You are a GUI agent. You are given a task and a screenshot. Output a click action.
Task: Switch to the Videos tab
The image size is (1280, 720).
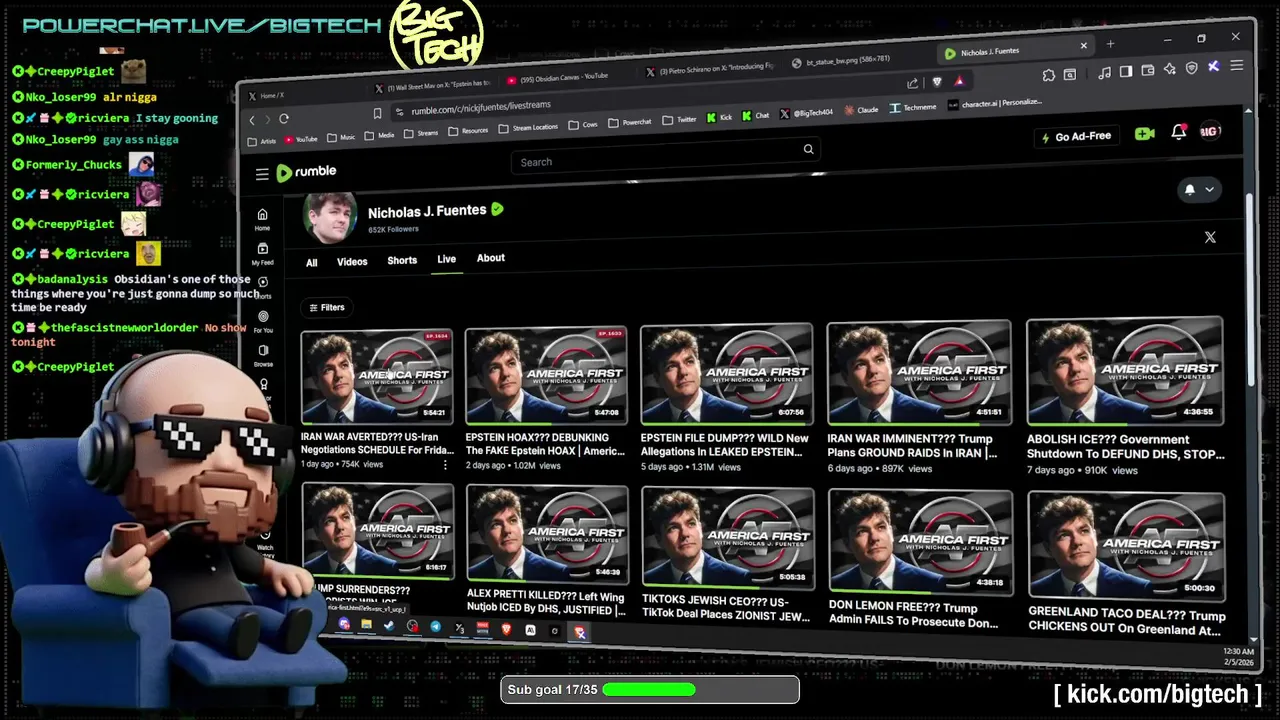(352, 262)
